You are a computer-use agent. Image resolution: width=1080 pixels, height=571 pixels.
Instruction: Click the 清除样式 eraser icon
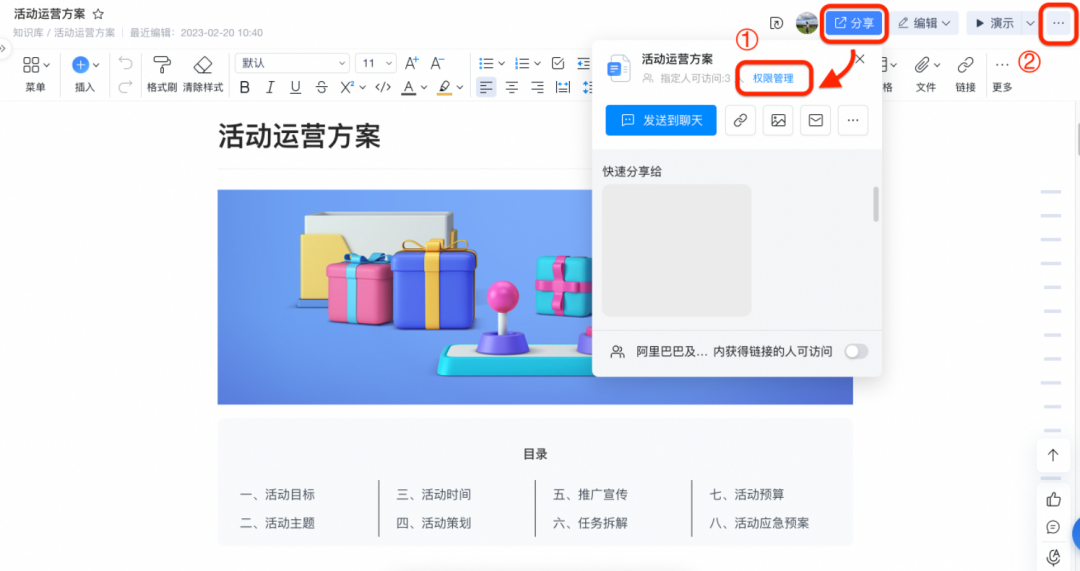[x=203, y=65]
